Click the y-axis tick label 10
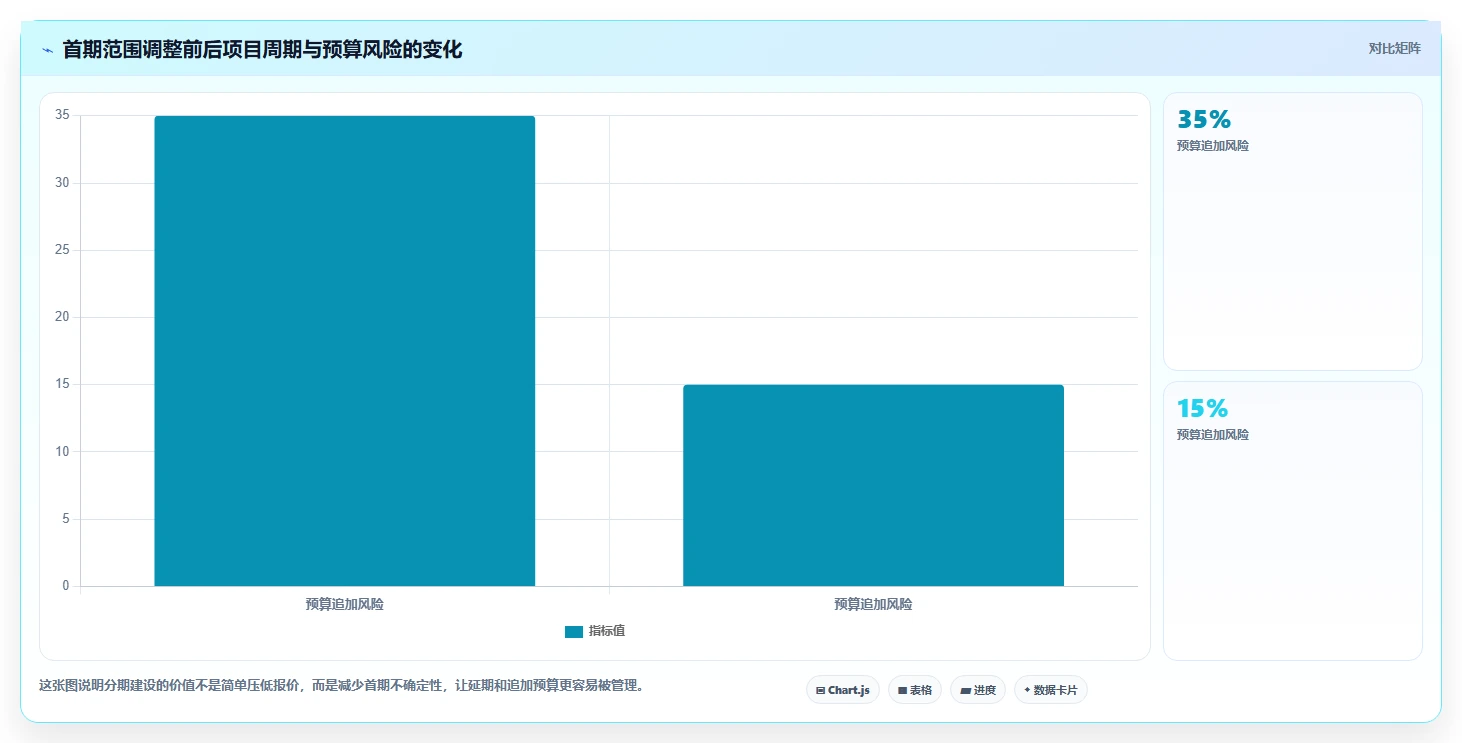 click(x=62, y=452)
